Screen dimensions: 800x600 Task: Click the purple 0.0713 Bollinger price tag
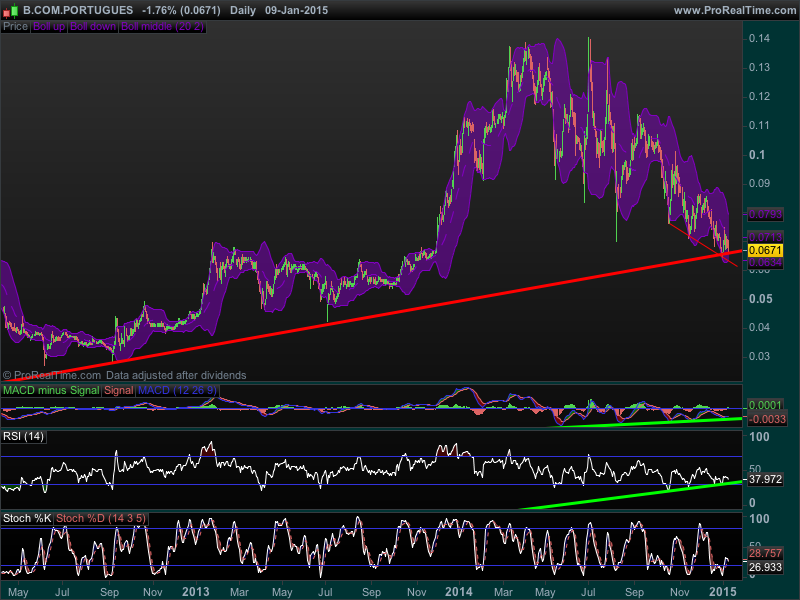tap(763, 236)
